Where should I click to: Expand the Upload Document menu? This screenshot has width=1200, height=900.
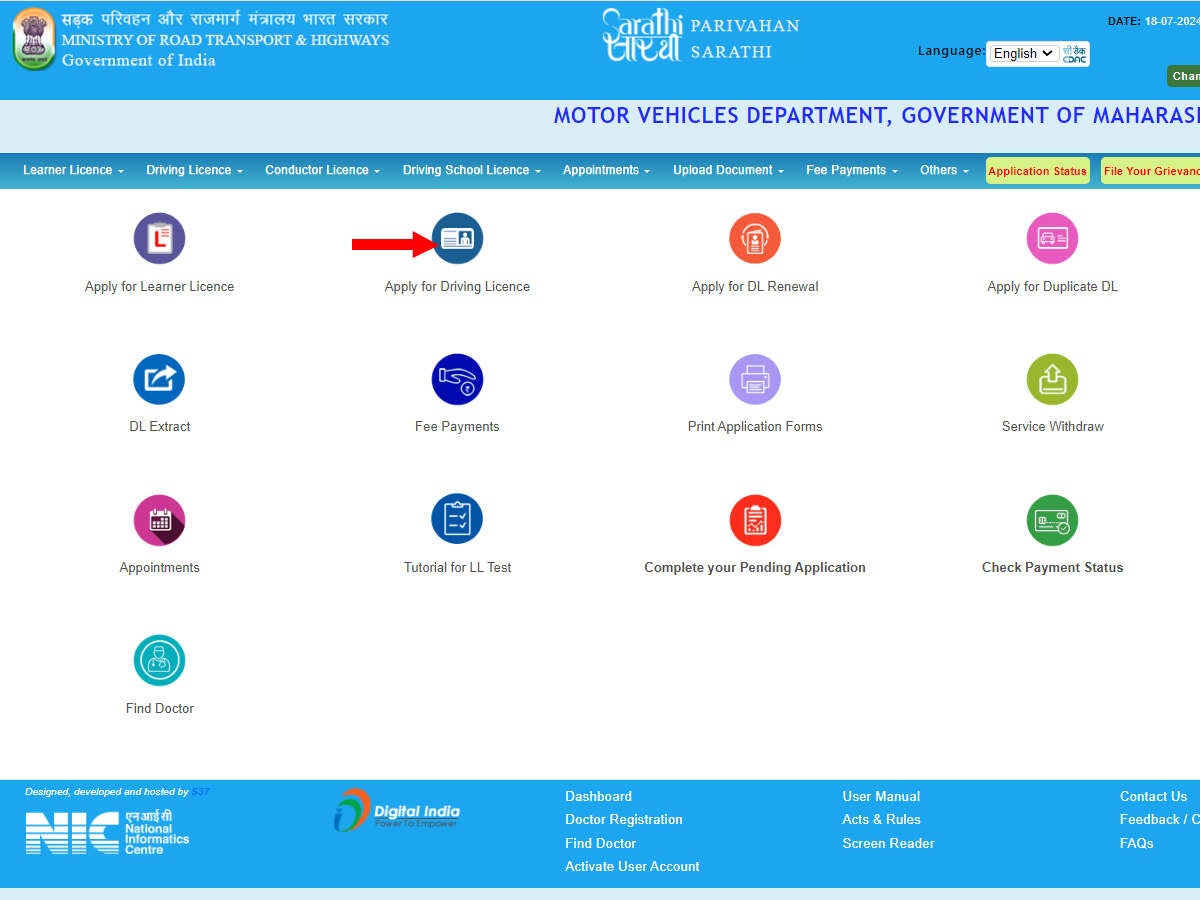coord(728,170)
